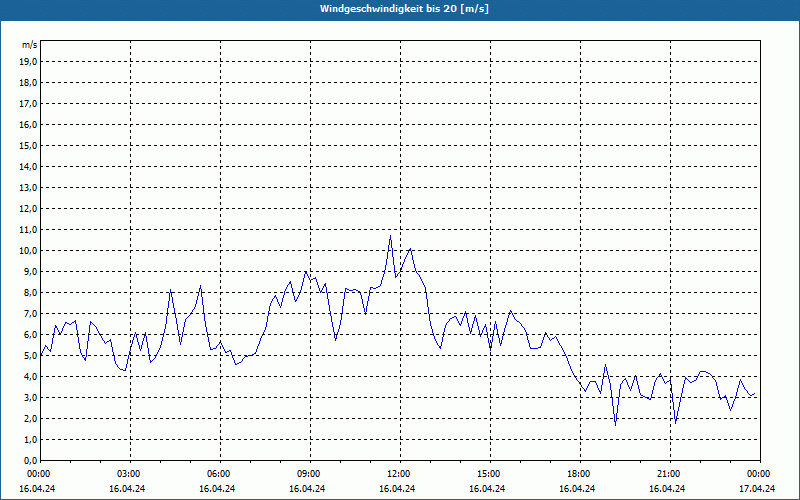Select the 18:00 time label
800x500 pixels.
tap(580, 474)
